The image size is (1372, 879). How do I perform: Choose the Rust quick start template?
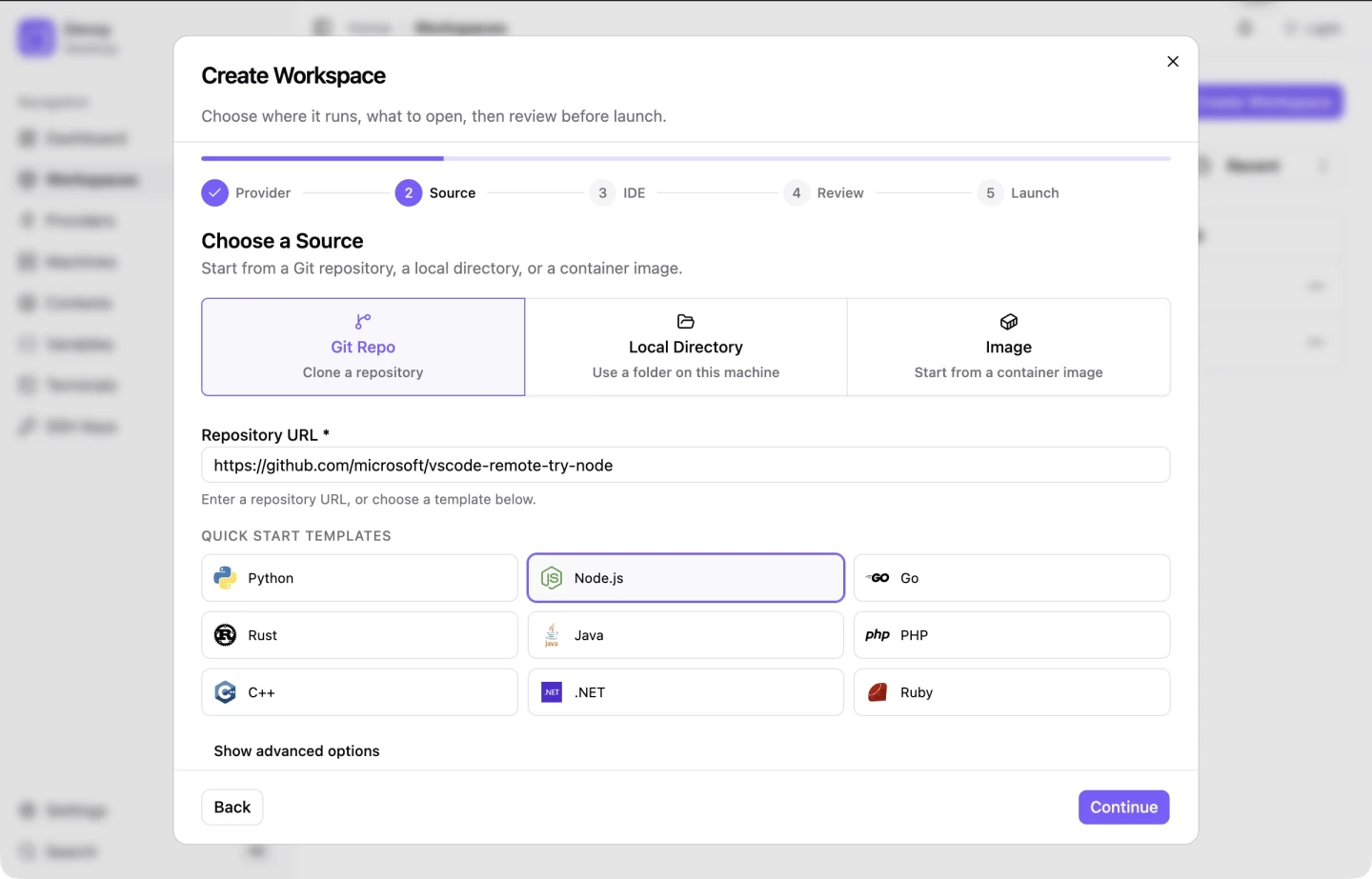click(x=359, y=635)
